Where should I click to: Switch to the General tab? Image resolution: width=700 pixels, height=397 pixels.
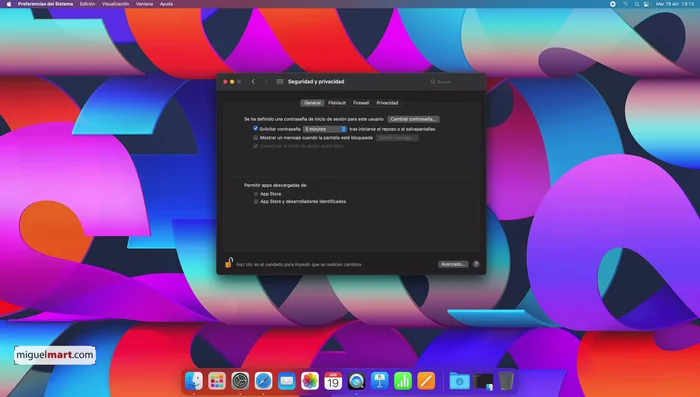coord(312,103)
